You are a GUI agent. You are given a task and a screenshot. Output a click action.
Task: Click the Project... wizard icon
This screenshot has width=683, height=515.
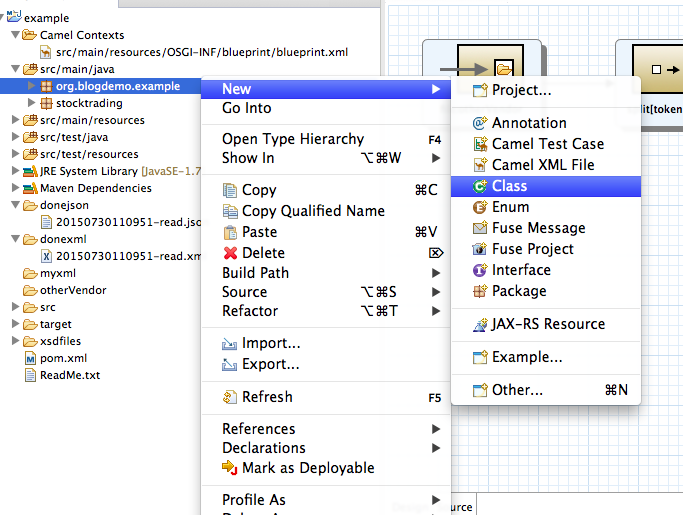[480, 90]
